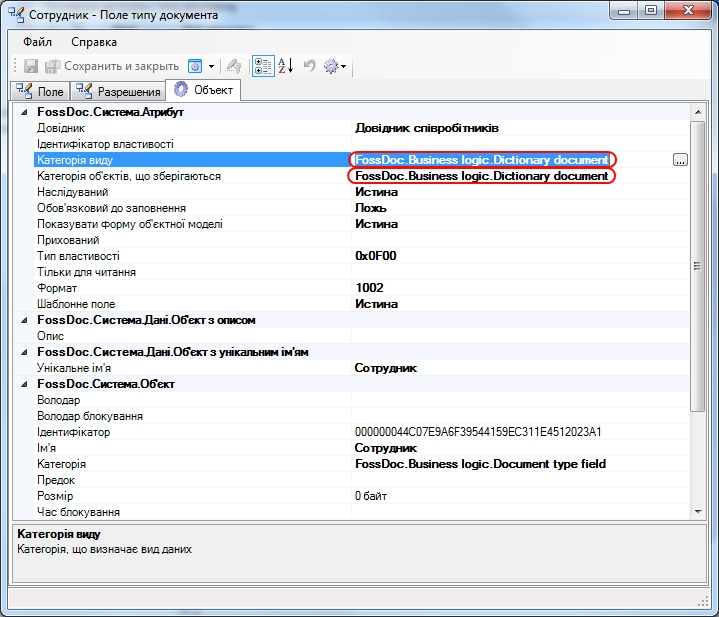Click the blue object view toolbar icon
Viewport: 719px width, 617px height.
point(195,66)
